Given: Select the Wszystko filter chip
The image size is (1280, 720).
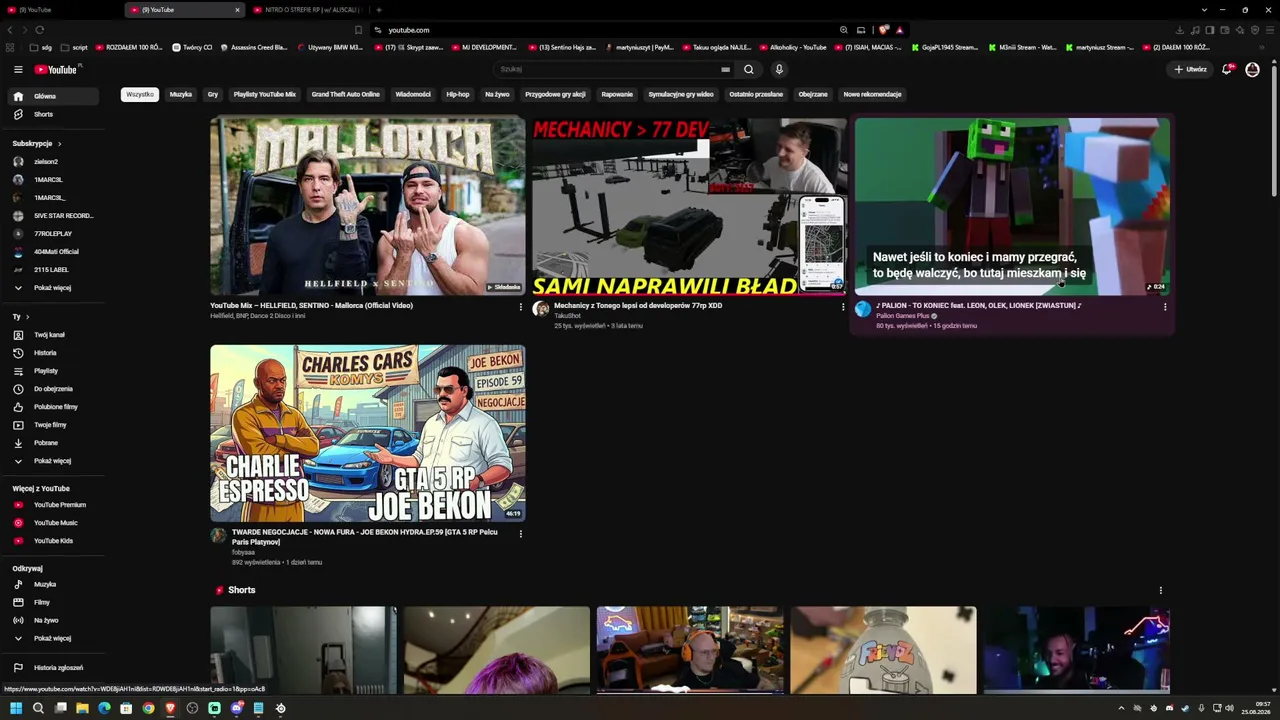Looking at the screenshot, I should tap(140, 94).
